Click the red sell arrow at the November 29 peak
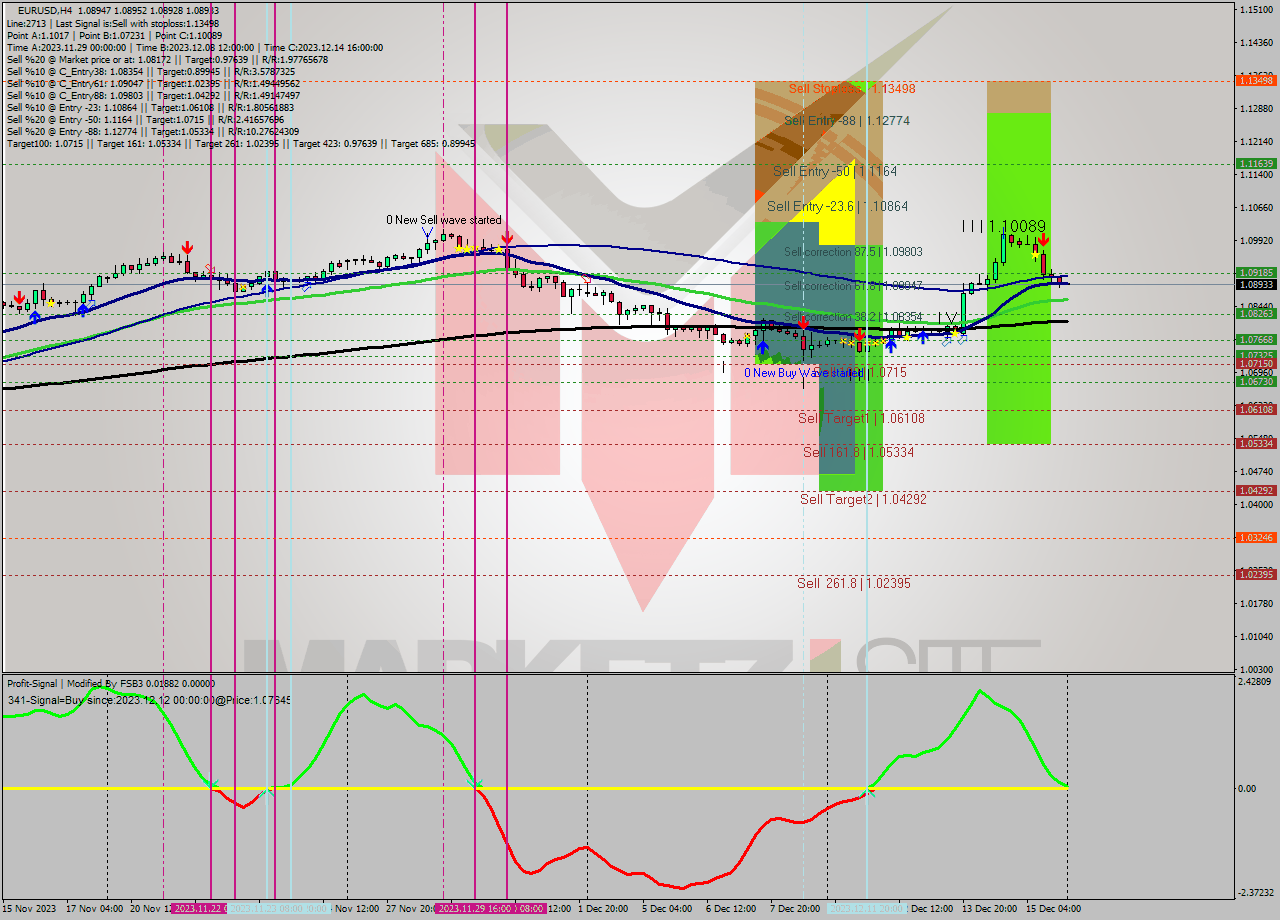1280x920 pixels. click(508, 237)
